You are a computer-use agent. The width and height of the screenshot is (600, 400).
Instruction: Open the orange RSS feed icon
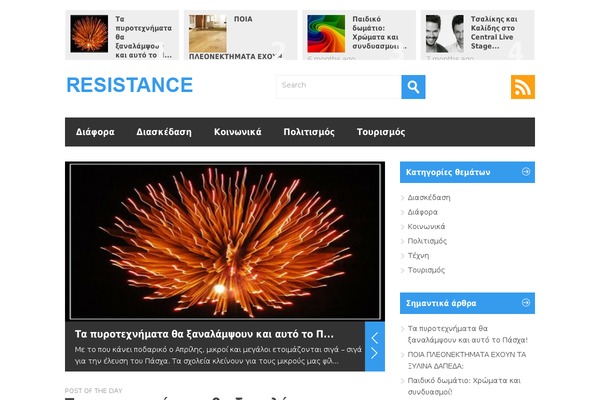(x=523, y=87)
